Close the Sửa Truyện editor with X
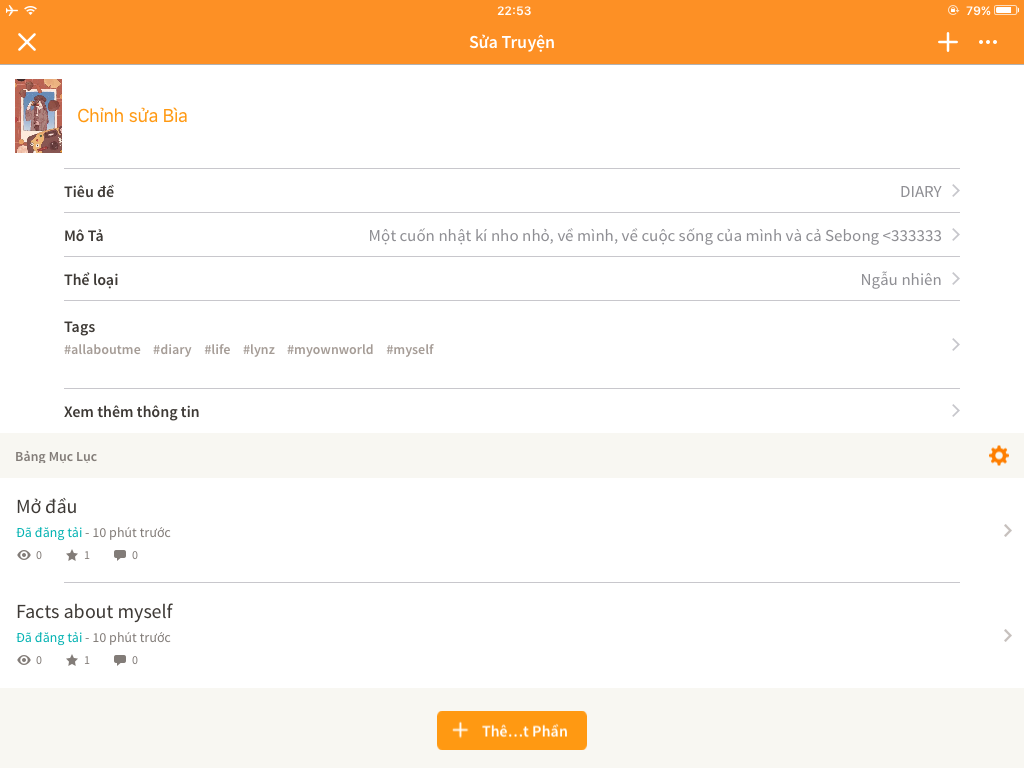This screenshot has width=1024, height=768. pyautogui.click(x=27, y=42)
